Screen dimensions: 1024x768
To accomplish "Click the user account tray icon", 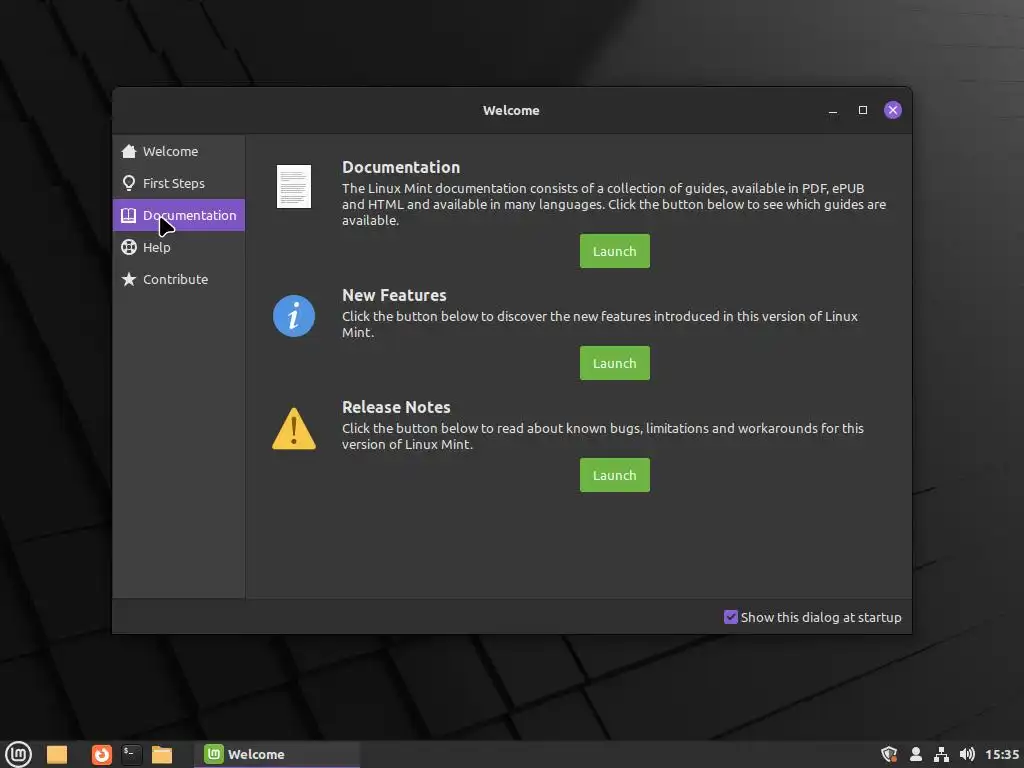I will [x=916, y=754].
